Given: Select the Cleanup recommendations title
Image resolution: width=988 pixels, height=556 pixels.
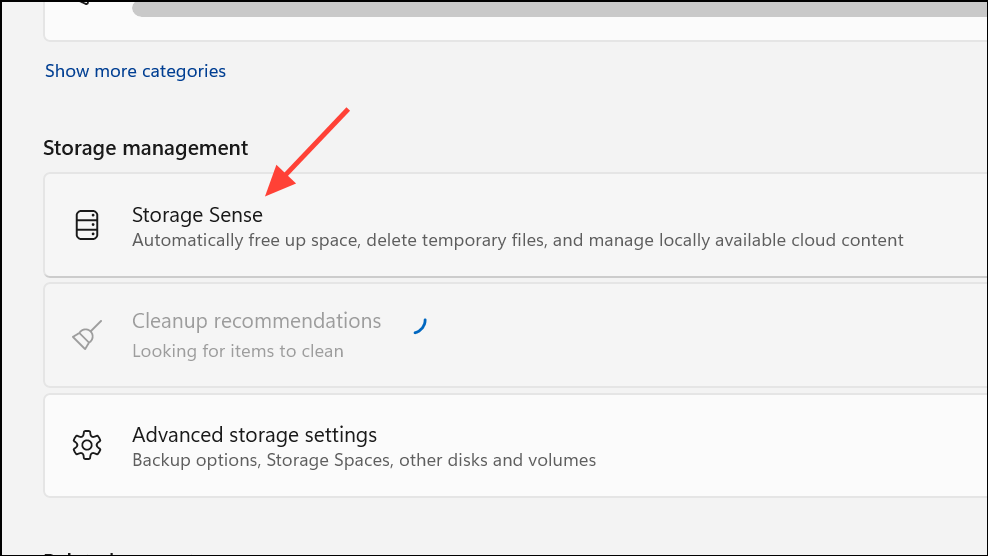Looking at the screenshot, I should pos(256,321).
